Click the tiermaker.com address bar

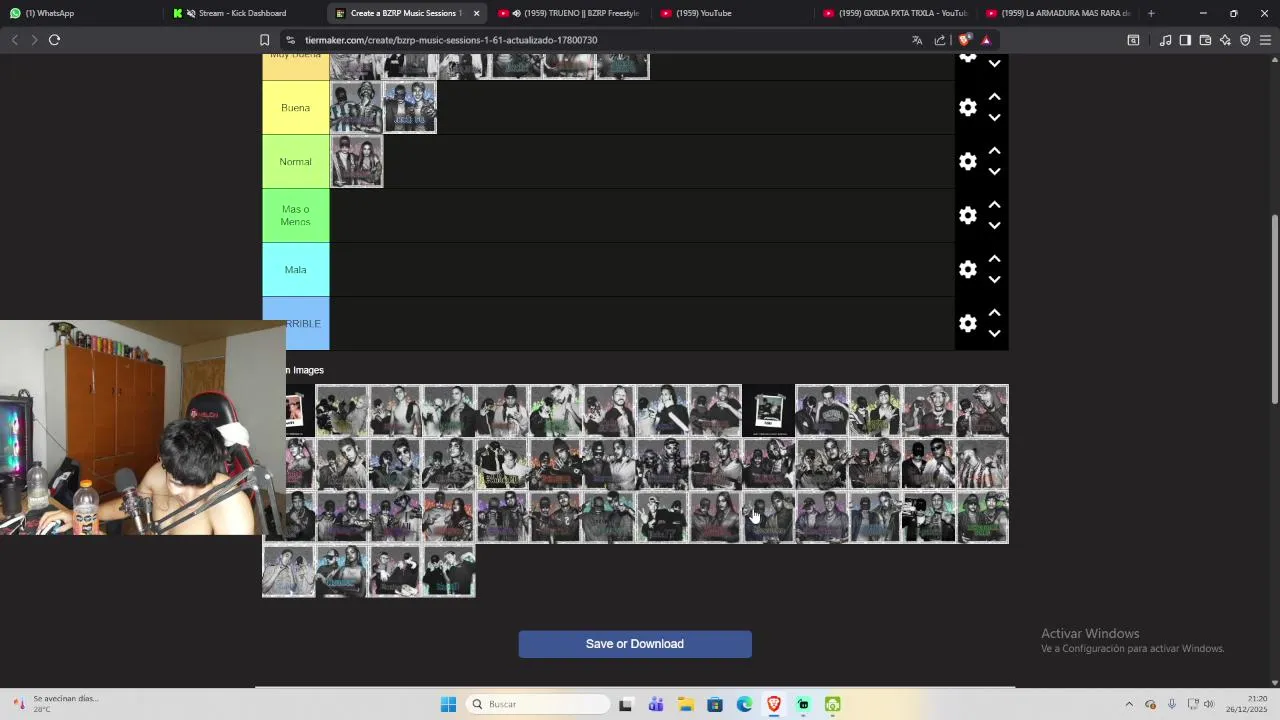click(x=600, y=40)
